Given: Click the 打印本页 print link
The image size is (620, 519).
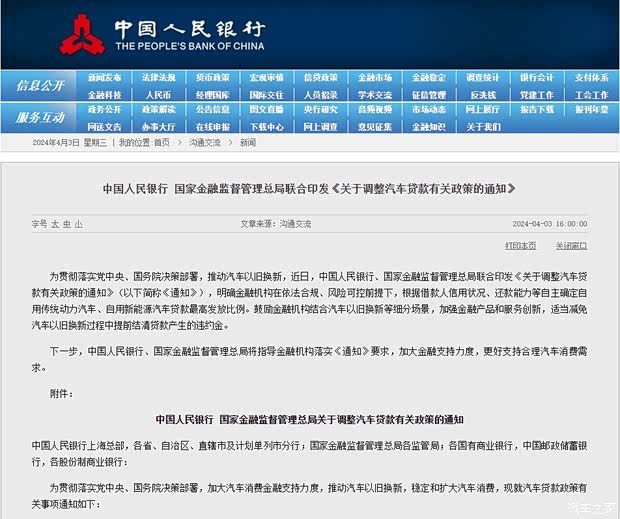Looking at the screenshot, I should pos(520,245).
